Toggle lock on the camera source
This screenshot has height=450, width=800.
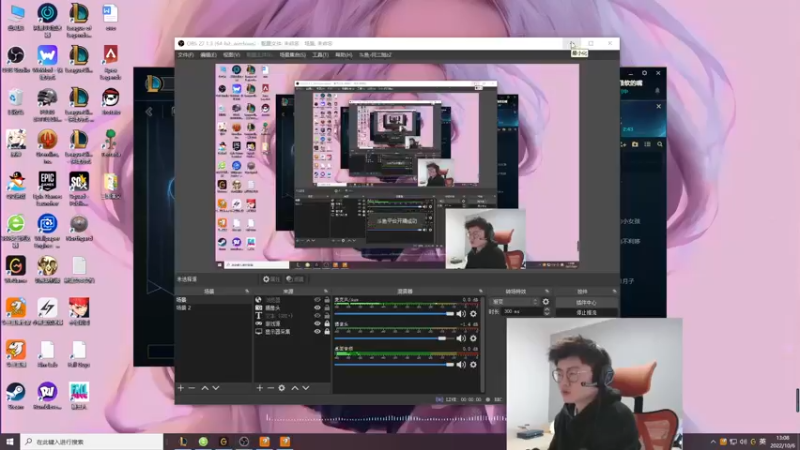(327, 308)
